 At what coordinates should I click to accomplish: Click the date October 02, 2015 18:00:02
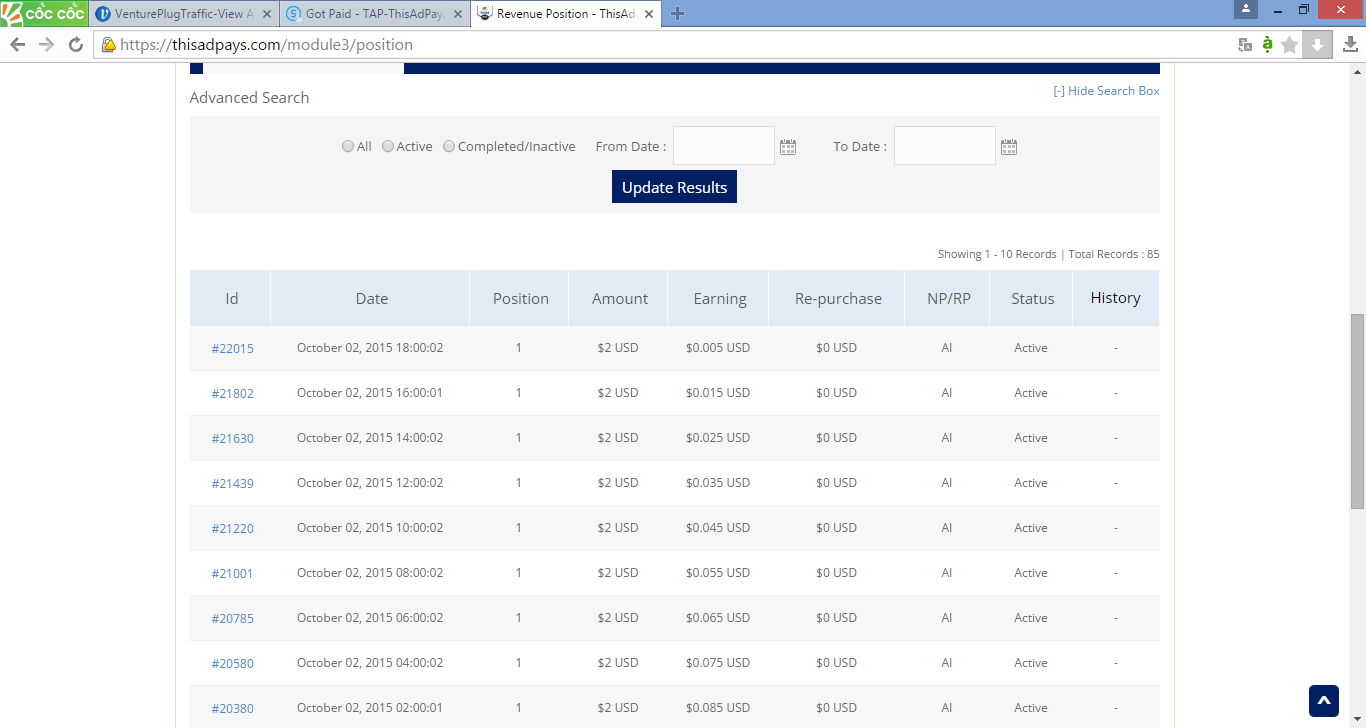[370, 348]
